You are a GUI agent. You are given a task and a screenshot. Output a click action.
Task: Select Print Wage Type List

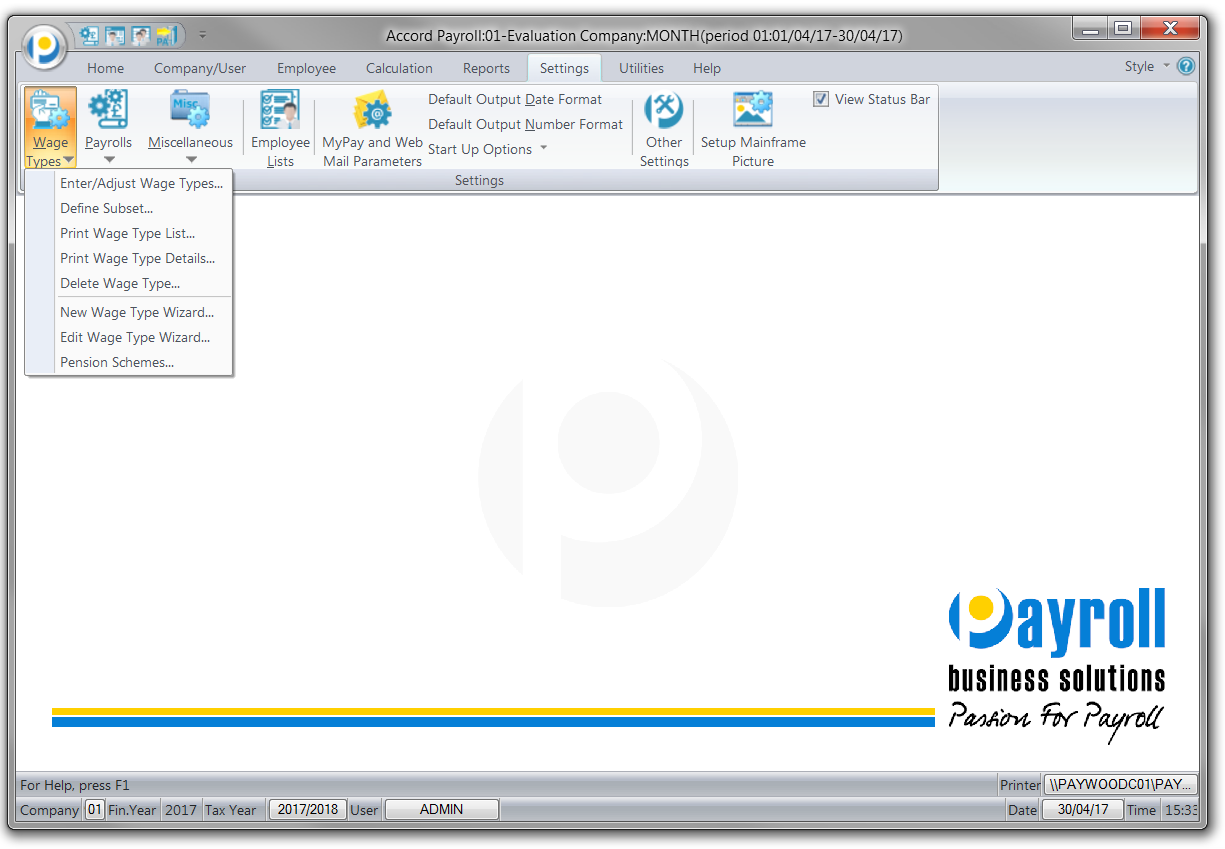pos(129,234)
